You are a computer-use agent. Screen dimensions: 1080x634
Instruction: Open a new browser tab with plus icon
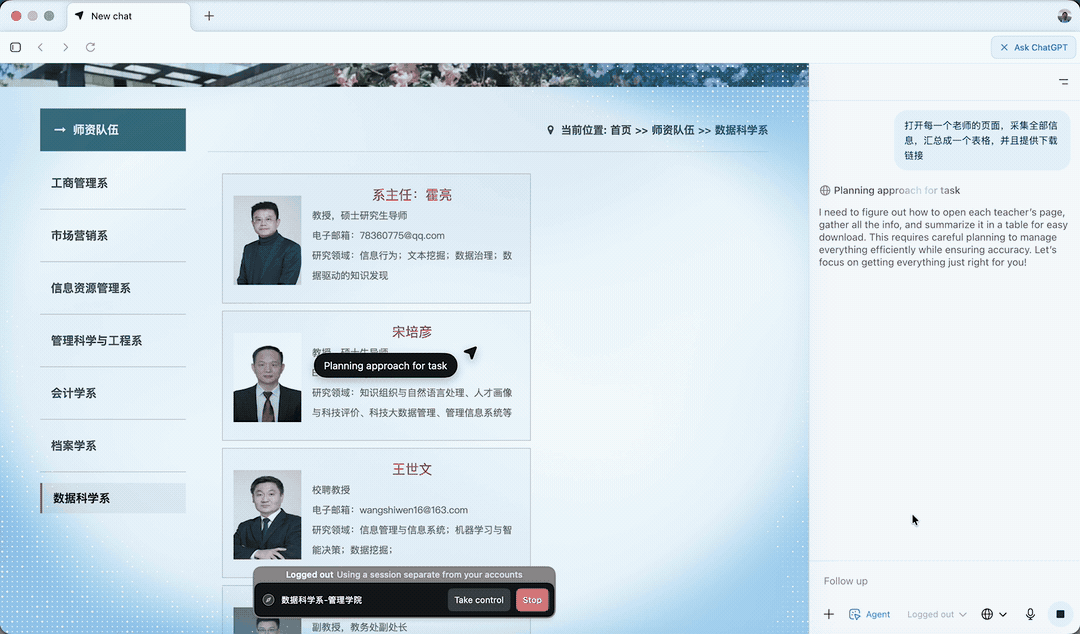(x=209, y=16)
